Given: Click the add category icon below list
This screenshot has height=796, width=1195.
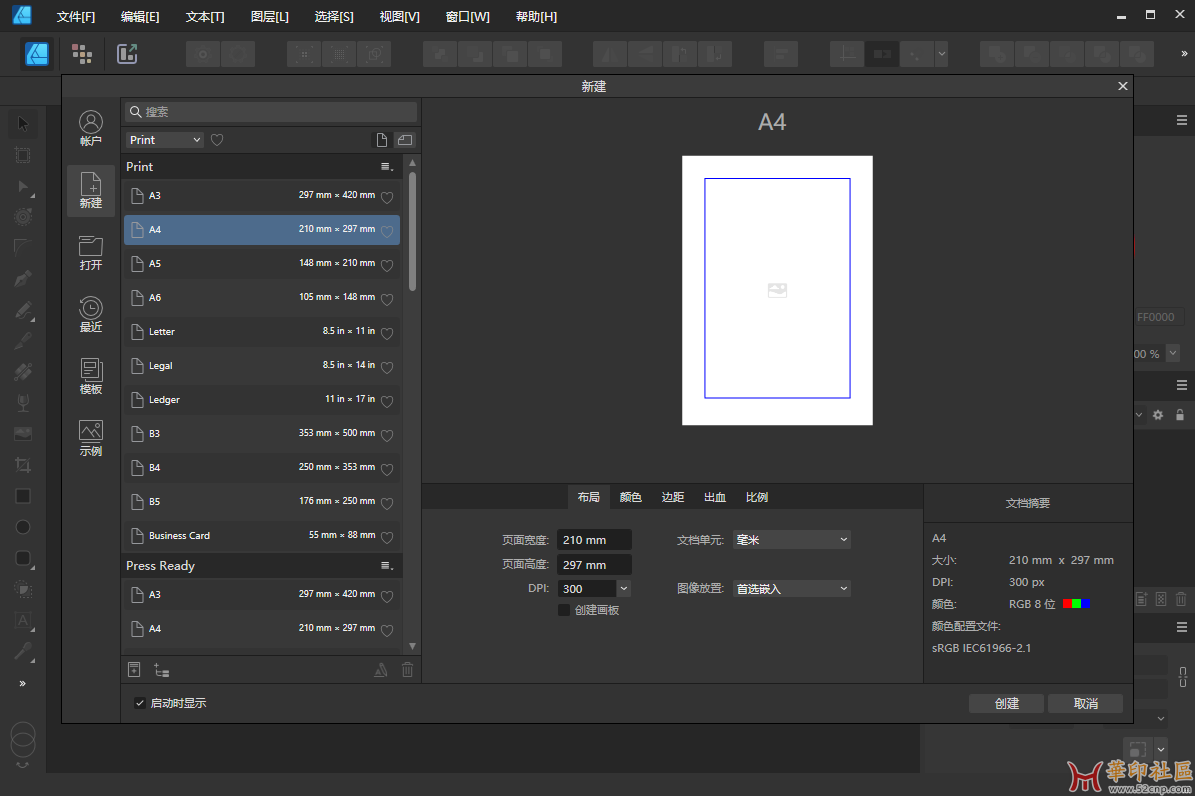Looking at the screenshot, I should click(x=162, y=670).
